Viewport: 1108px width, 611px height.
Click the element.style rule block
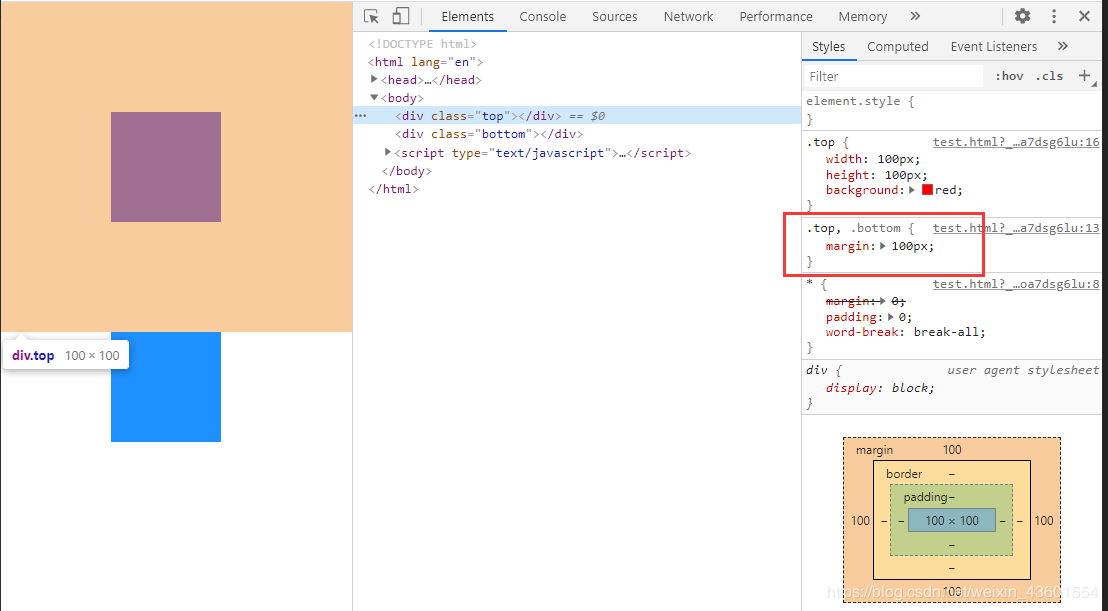point(952,109)
